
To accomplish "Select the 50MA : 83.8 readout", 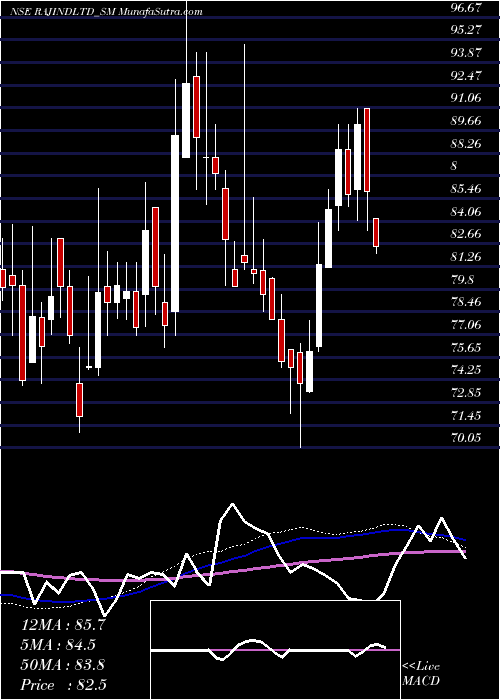I will (62, 665).
